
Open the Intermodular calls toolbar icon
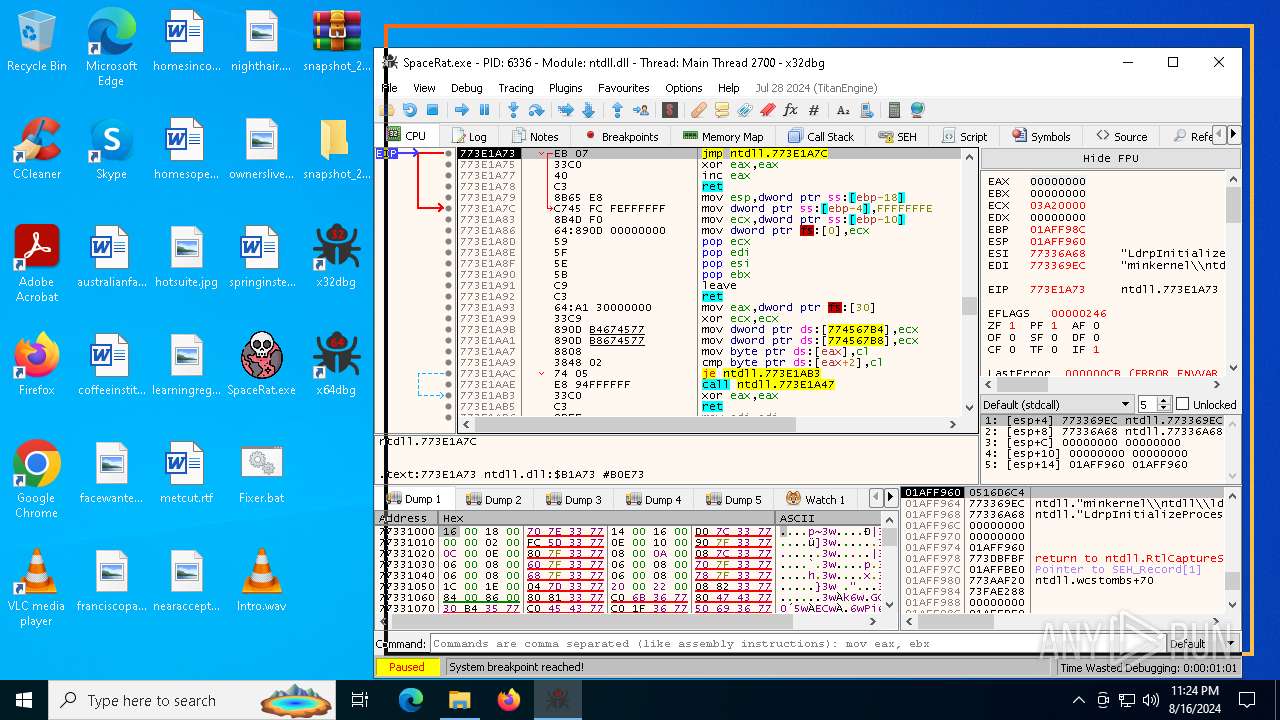point(866,110)
